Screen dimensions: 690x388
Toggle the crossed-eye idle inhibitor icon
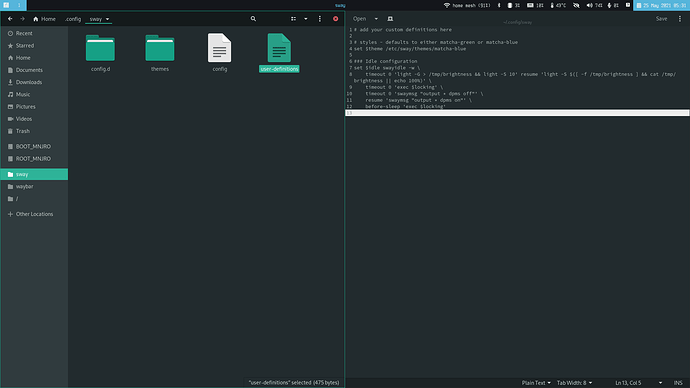pyautogui.click(x=576, y=5)
